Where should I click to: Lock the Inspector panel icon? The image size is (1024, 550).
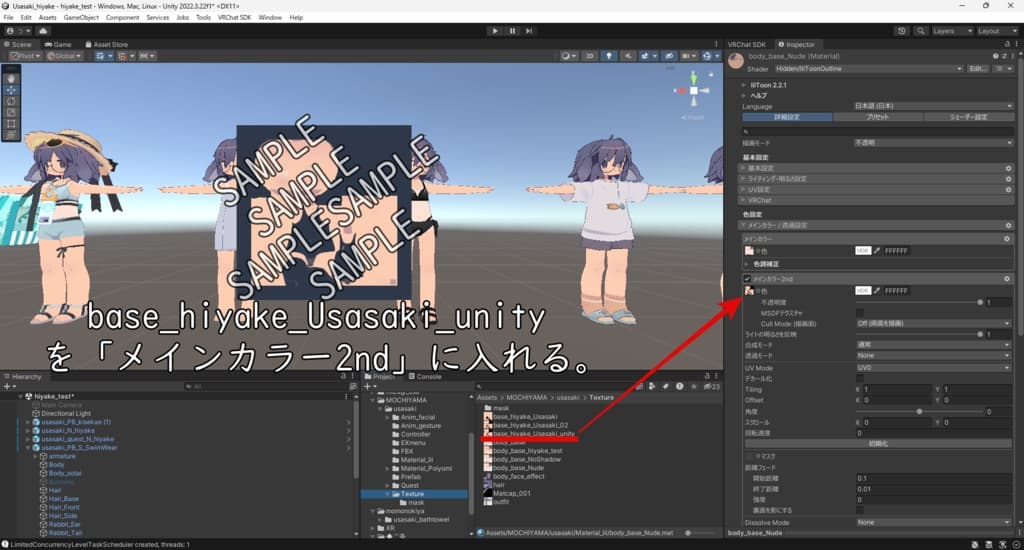click(1006, 44)
